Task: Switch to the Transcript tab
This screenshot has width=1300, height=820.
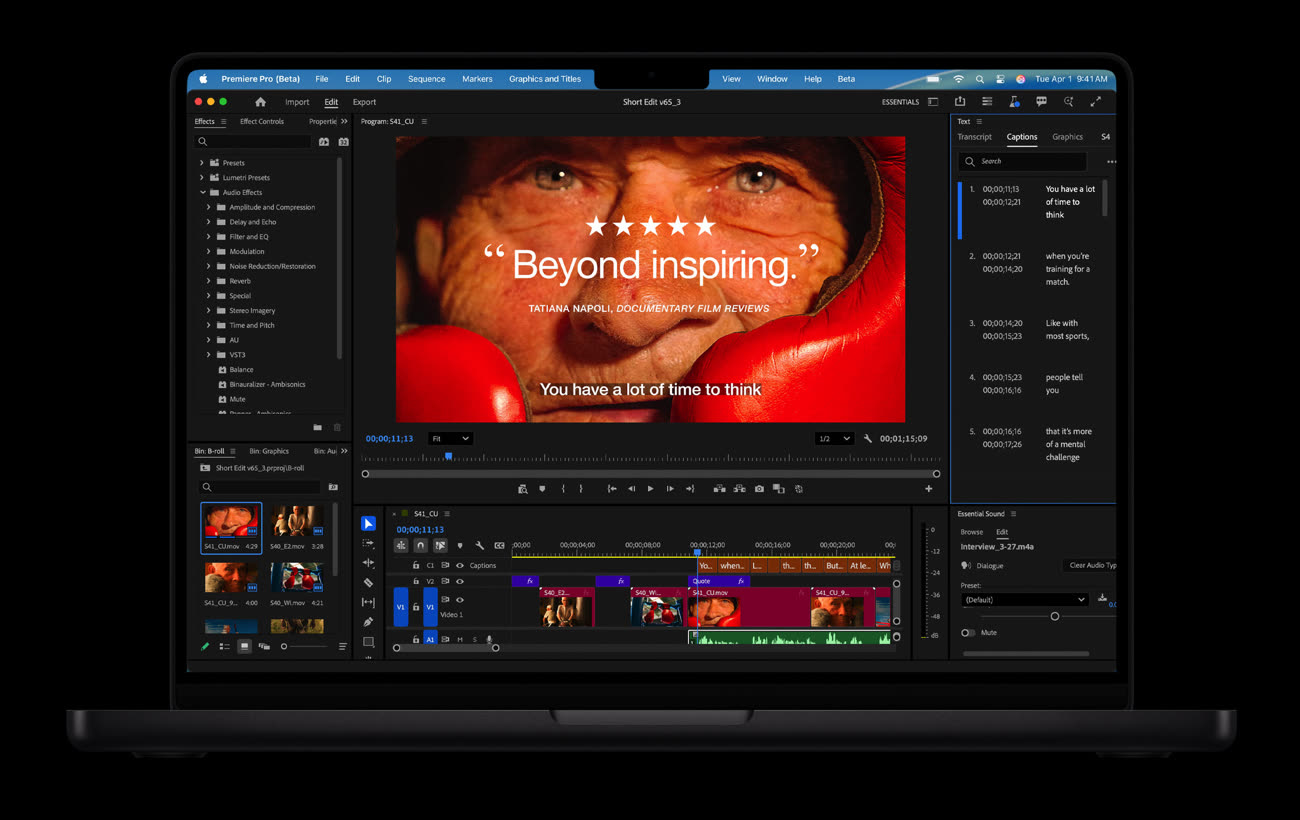Action: point(974,137)
